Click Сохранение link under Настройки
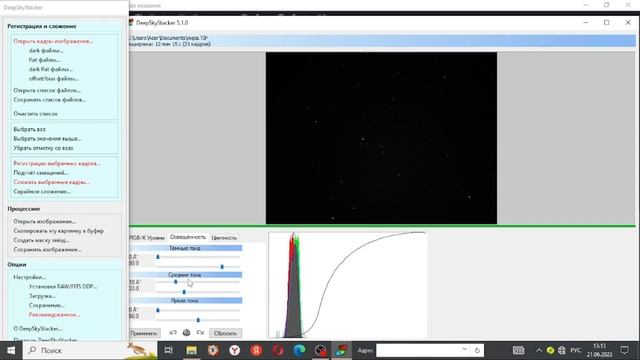 [47, 305]
